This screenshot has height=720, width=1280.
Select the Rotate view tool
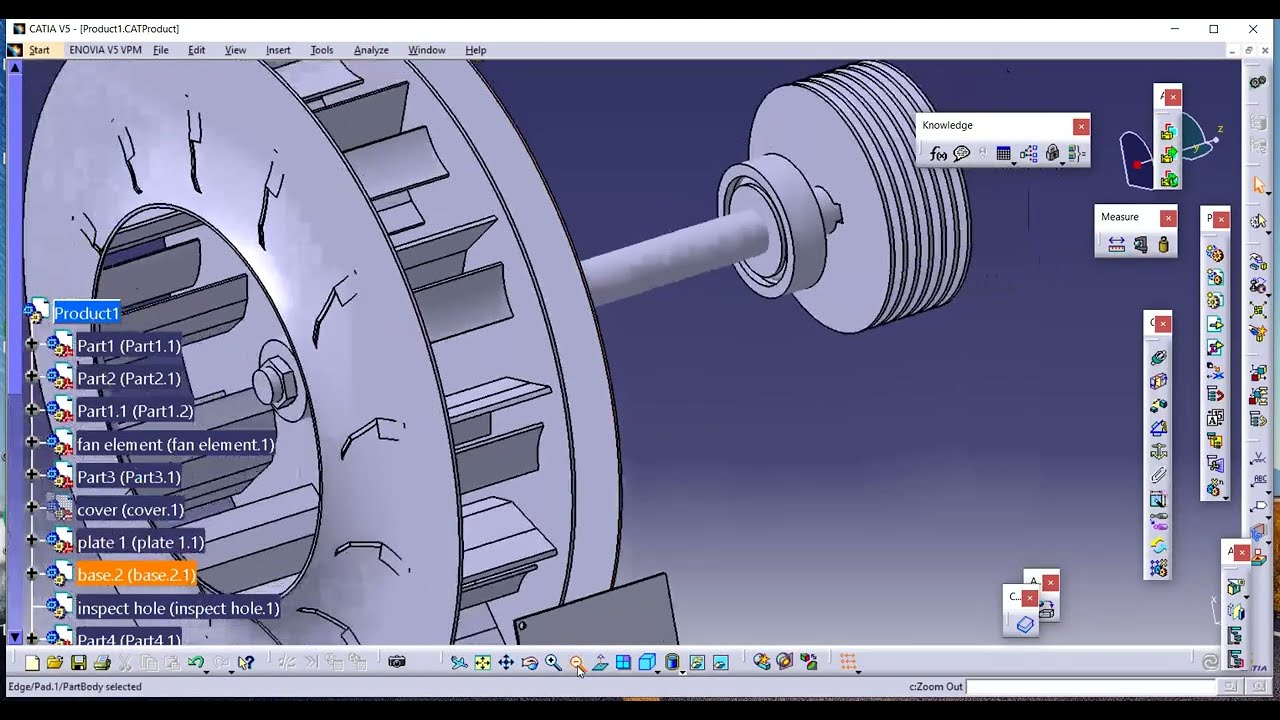click(x=529, y=662)
